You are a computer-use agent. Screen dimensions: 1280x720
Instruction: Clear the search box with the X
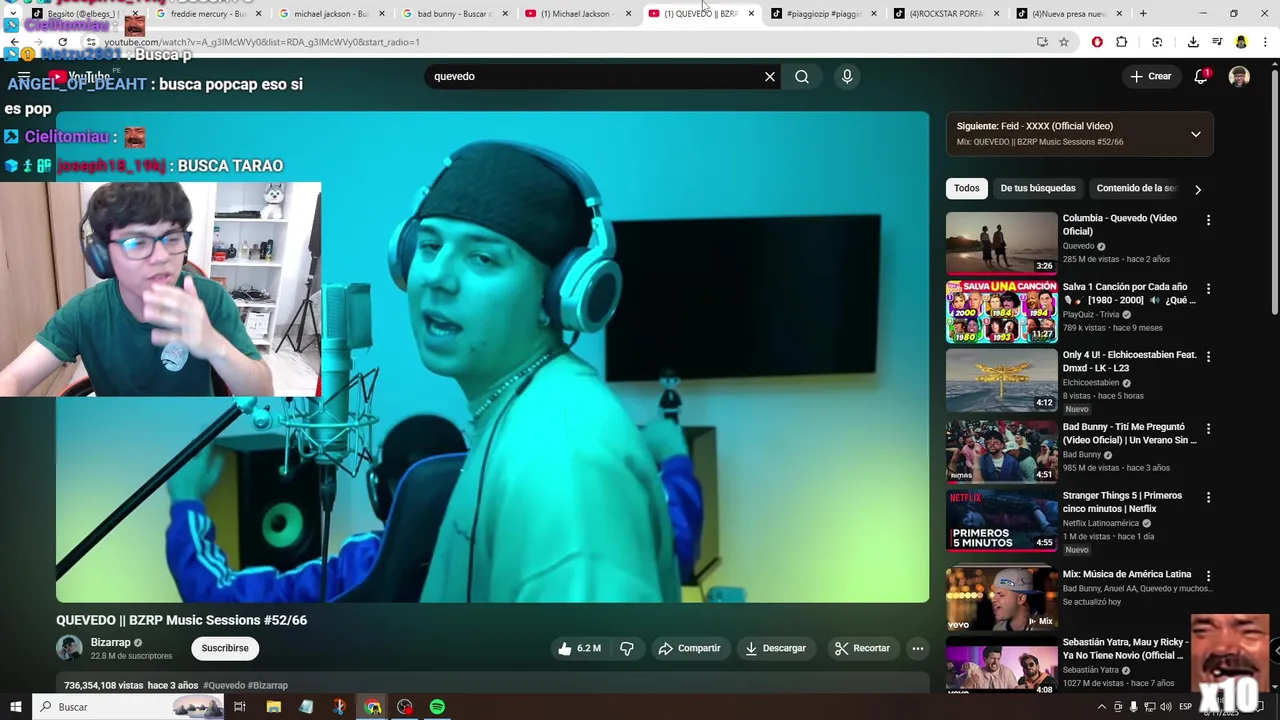770,77
